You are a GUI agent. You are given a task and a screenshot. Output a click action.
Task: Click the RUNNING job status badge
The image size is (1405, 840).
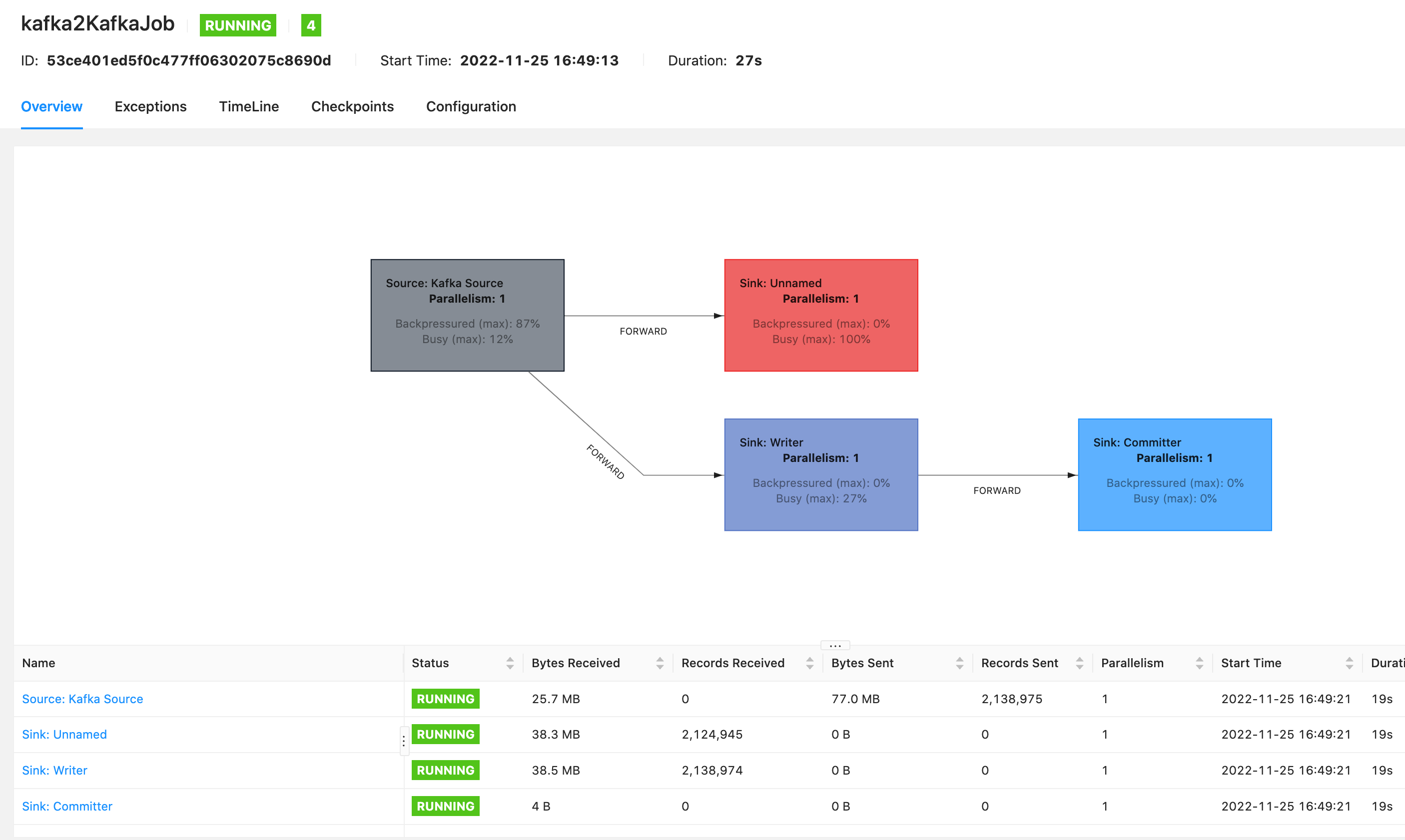pos(238,25)
